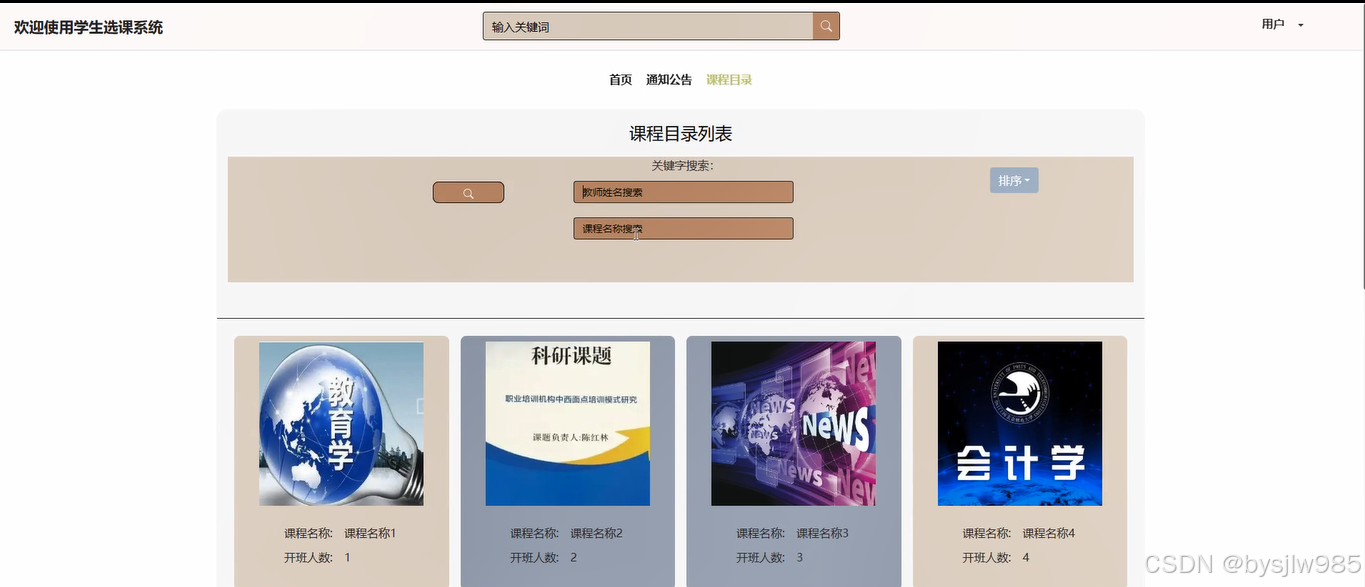Open the 会计学 course thumbnail
1365x587 pixels.
(x=1019, y=422)
